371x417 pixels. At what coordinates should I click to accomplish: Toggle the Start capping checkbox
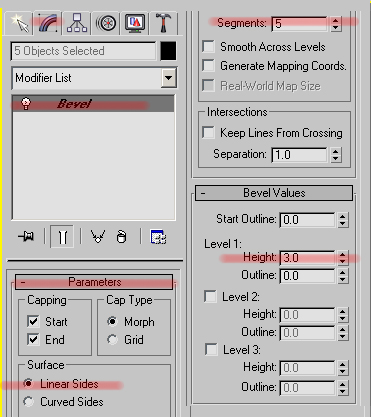[33, 322]
